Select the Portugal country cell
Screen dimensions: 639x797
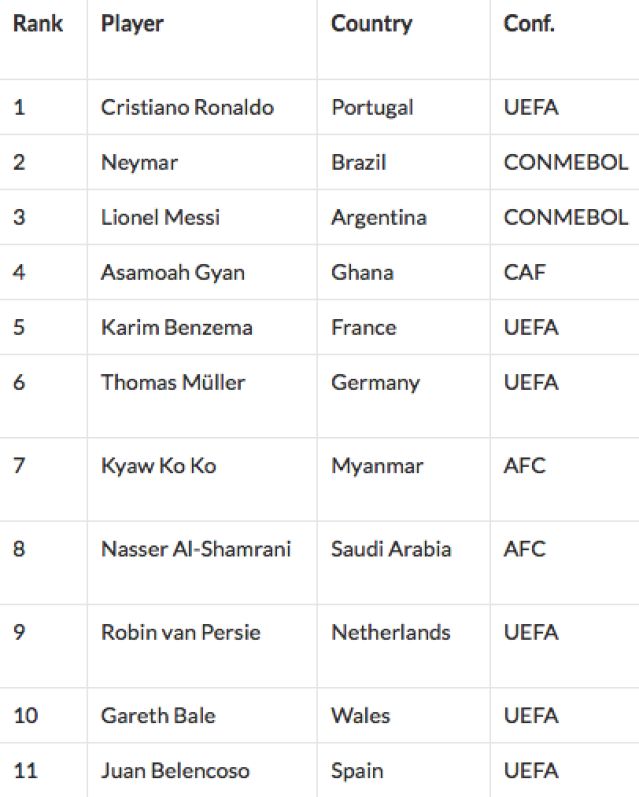click(372, 108)
